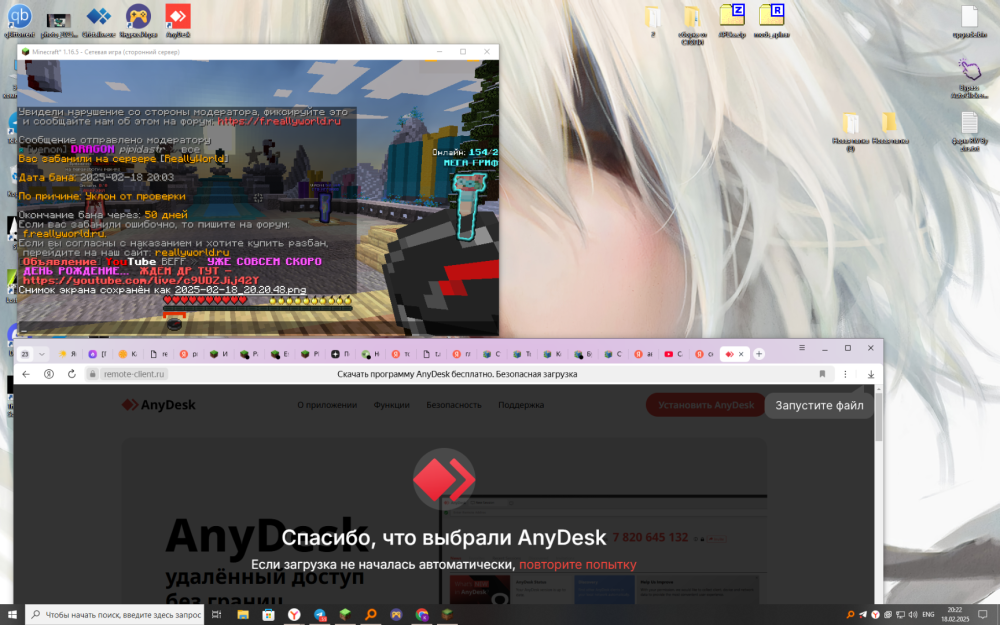Click the 'повторите попытку' retry link
The width and height of the screenshot is (1000, 625).
click(577, 564)
